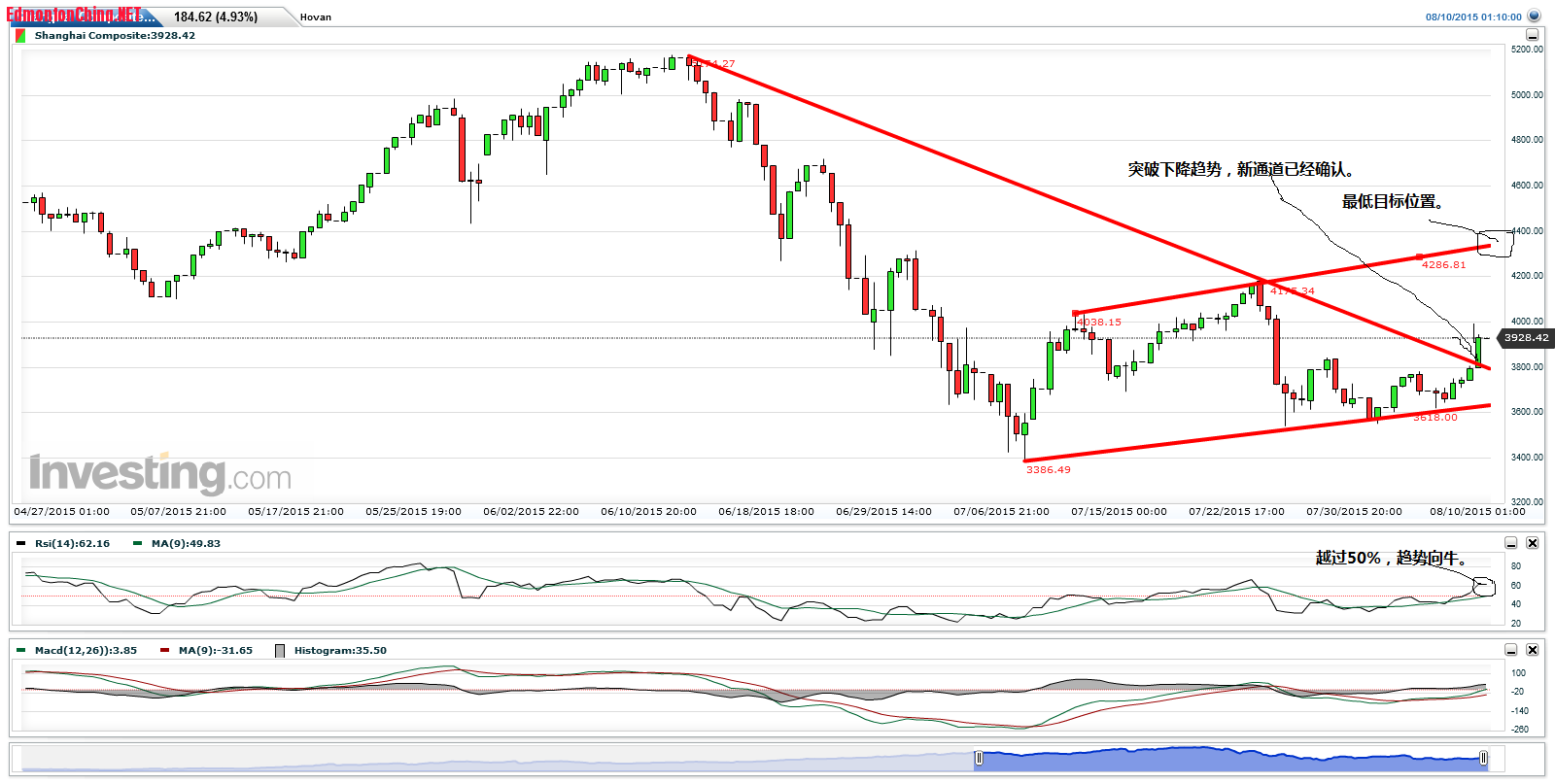Image resolution: width=1555 pixels, height=784 pixels.
Task: Click the red MA(9) MACD legend marker
Action: point(165,651)
